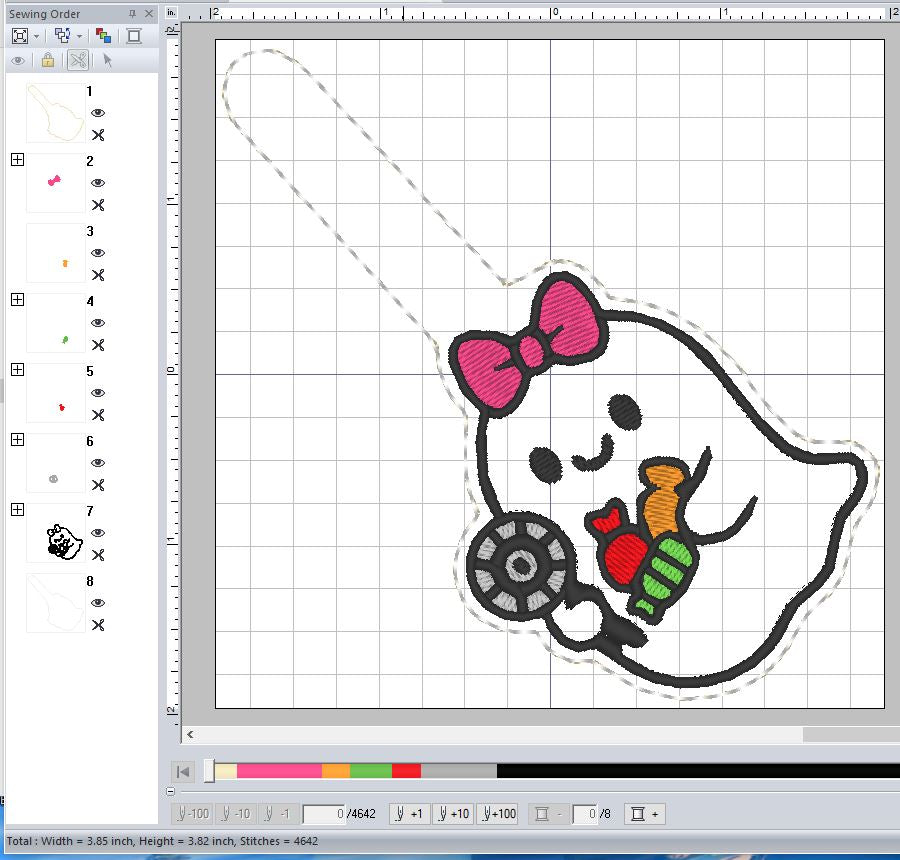Image resolution: width=900 pixels, height=860 pixels.
Task: Step back 10 stitches with -10 button
Action: [x=236, y=813]
